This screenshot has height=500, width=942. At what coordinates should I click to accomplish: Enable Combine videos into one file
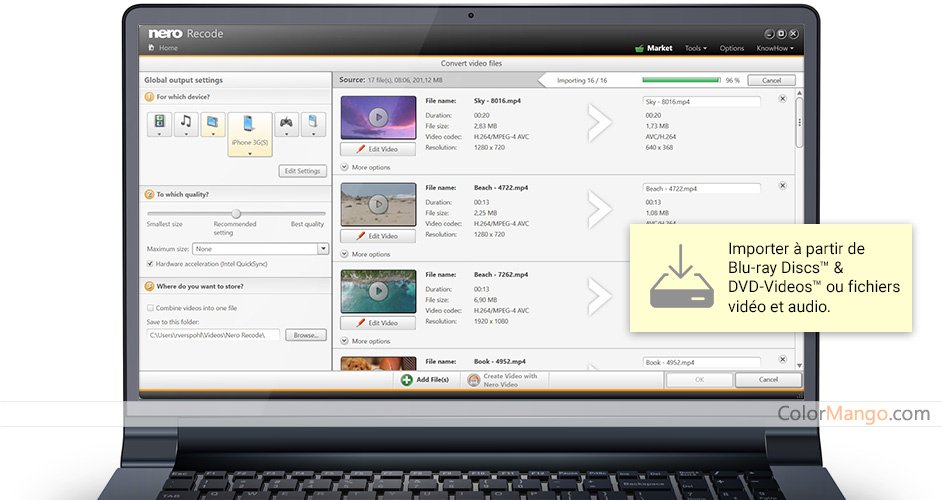pos(150,308)
